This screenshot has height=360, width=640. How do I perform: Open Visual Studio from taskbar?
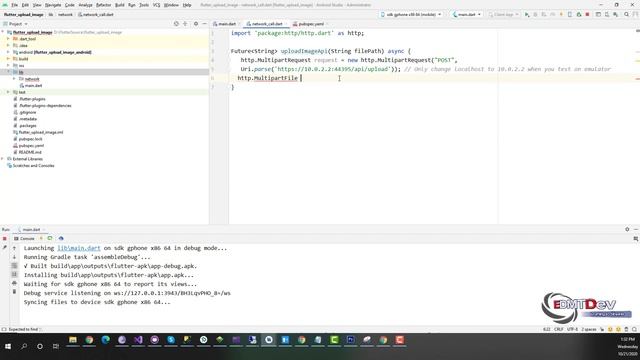click(138, 340)
